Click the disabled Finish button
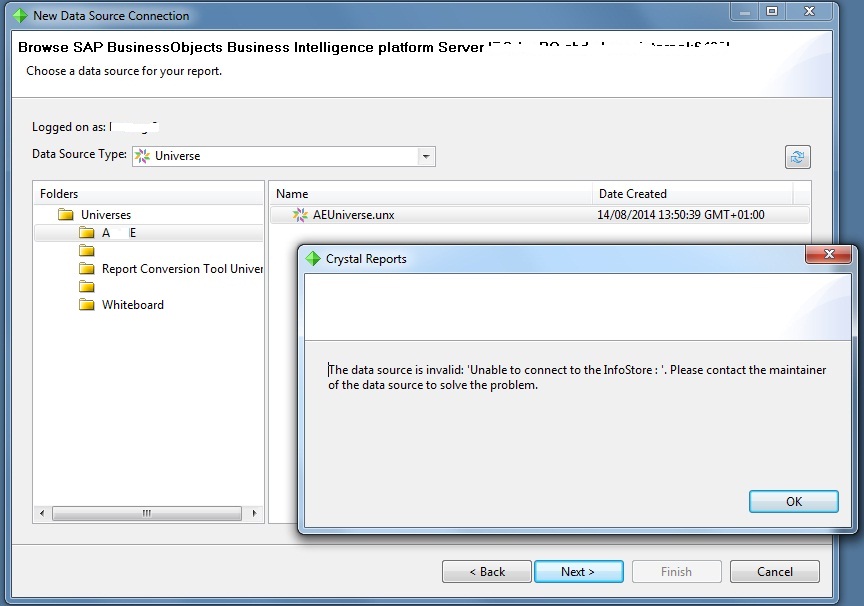This screenshot has width=864, height=606. [677, 571]
